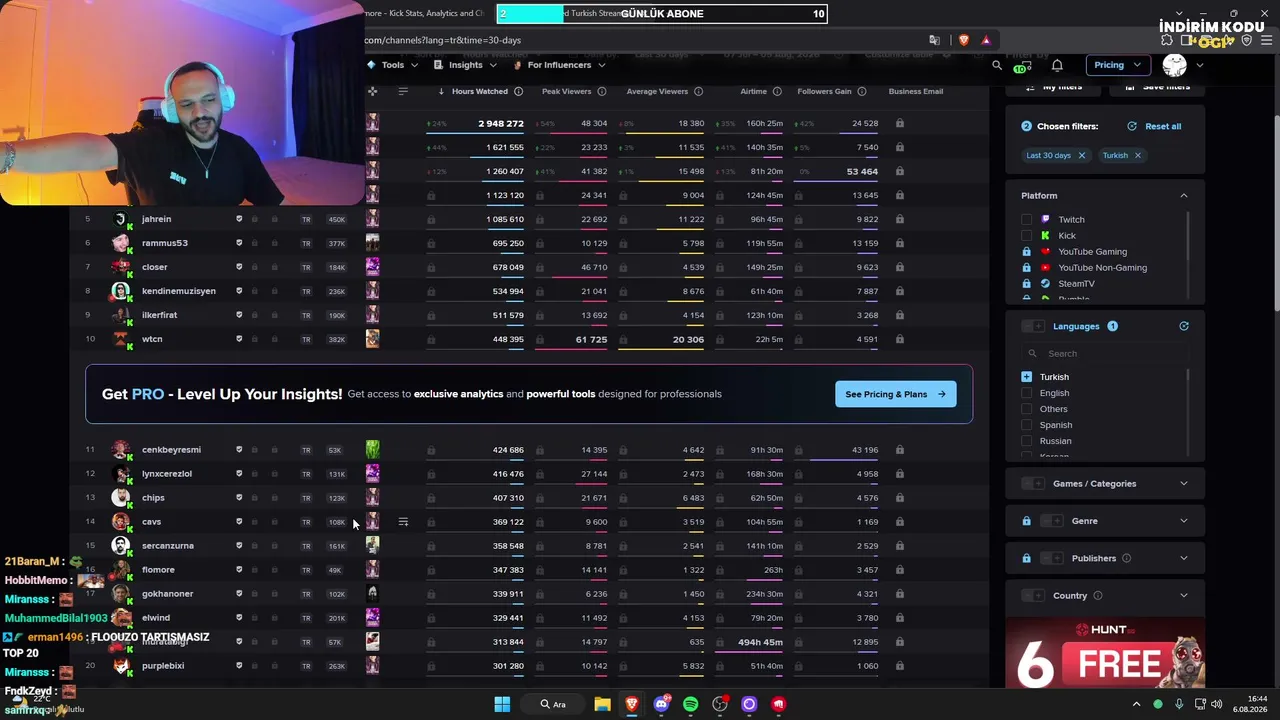This screenshot has height=720, width=1280.
Task: Open Spotify from the taskbar
Action: point(690,704)
